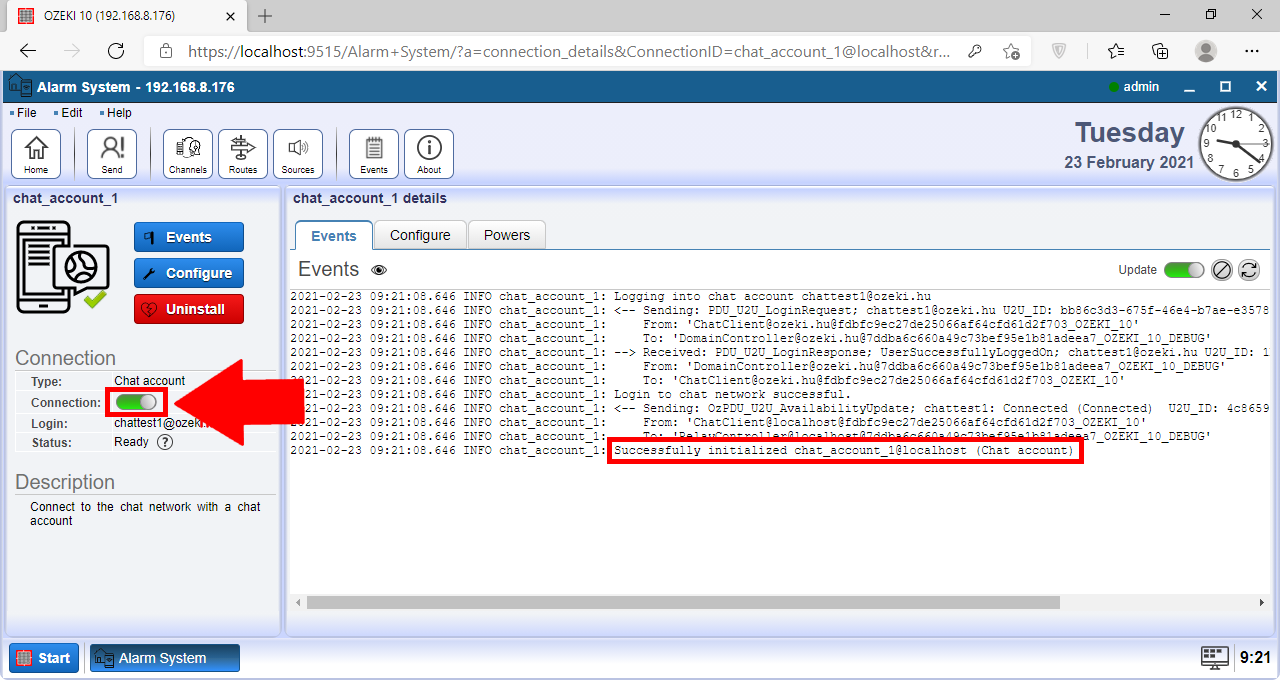Click the Alarm System app logo icon

pyautogui.click(x=20, y=87)
